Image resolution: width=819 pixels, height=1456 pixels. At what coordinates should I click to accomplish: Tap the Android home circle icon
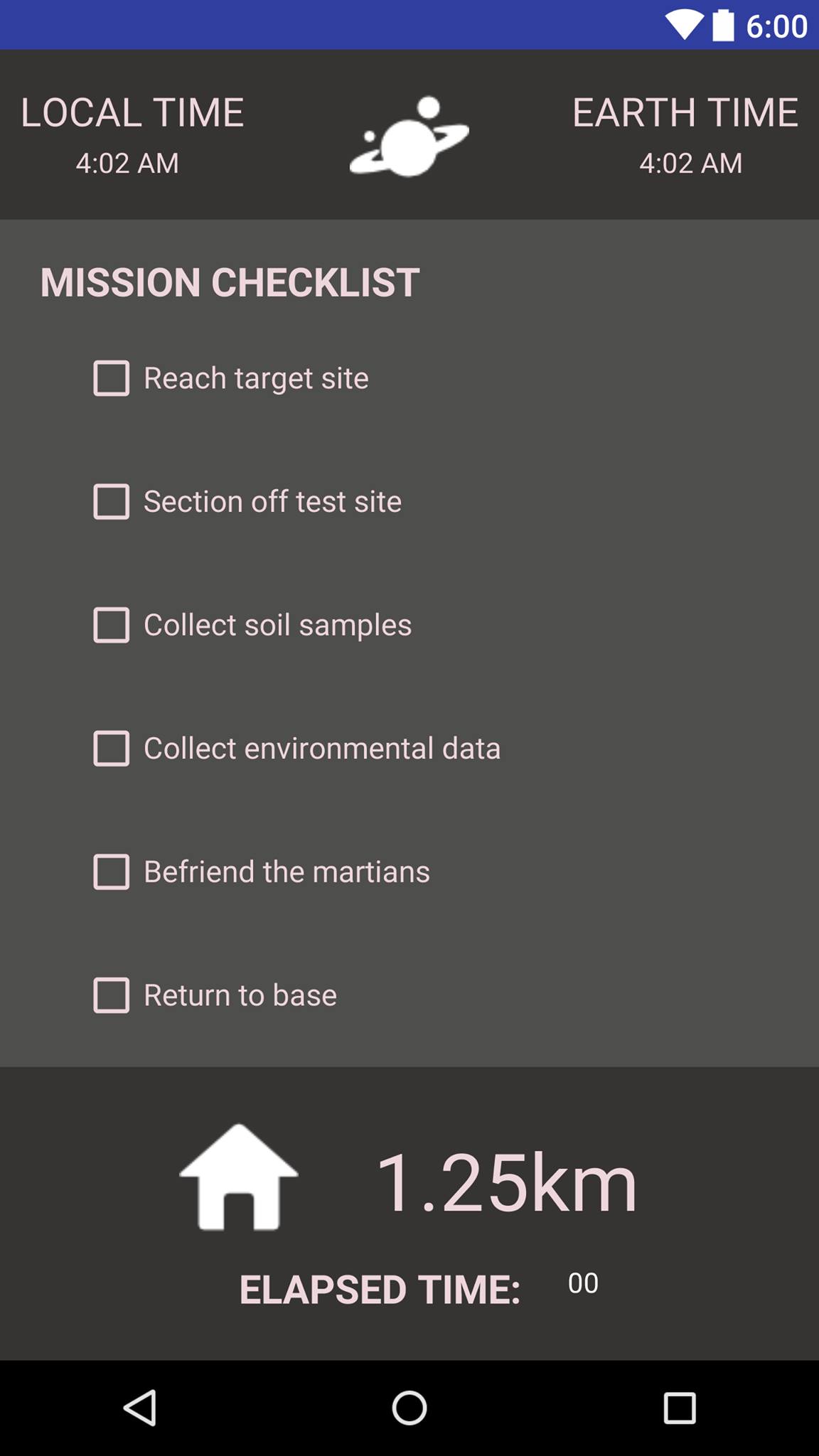tap(409, 1408)
